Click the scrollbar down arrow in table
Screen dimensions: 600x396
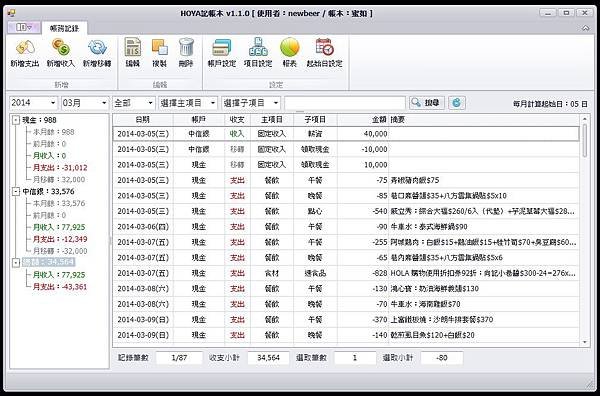point(584,342)
